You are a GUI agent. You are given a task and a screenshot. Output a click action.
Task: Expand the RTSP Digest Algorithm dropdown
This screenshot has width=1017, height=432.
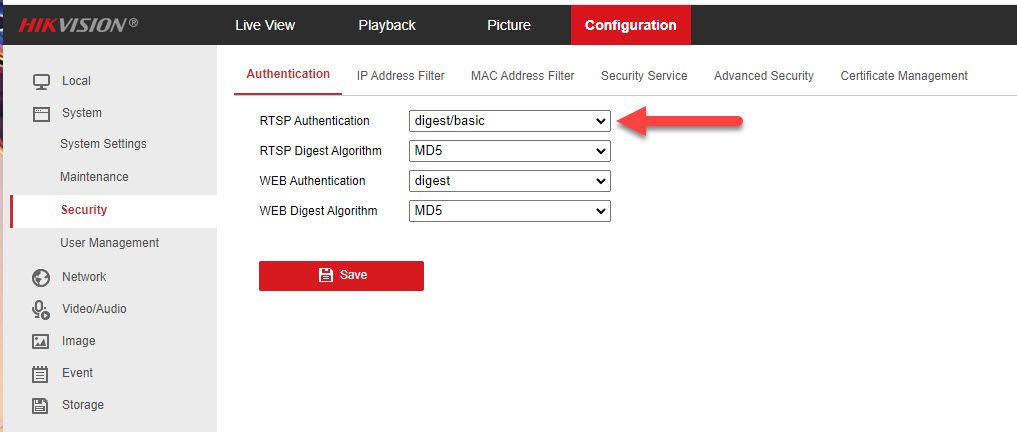[509, 151]
